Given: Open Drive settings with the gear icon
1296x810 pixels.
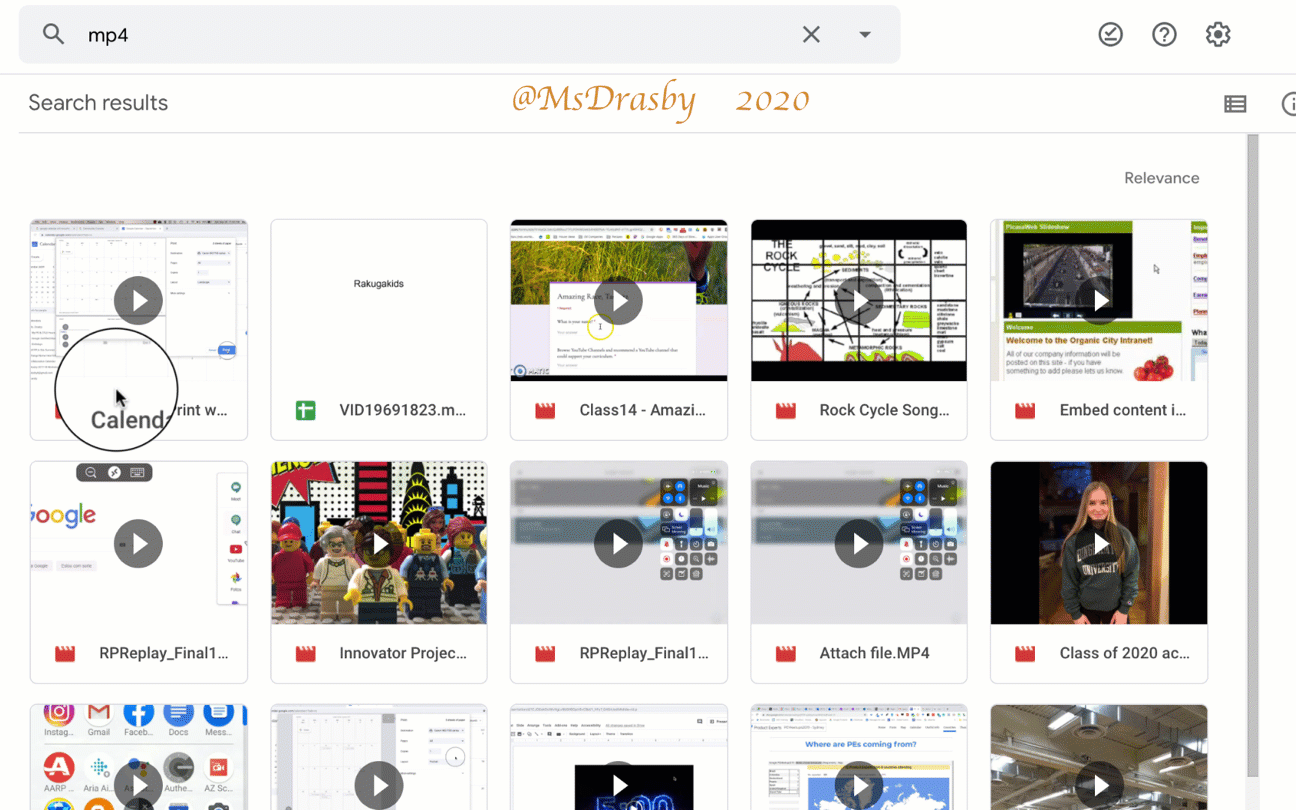Looking at the screenshot, I should click(1218, 33).
